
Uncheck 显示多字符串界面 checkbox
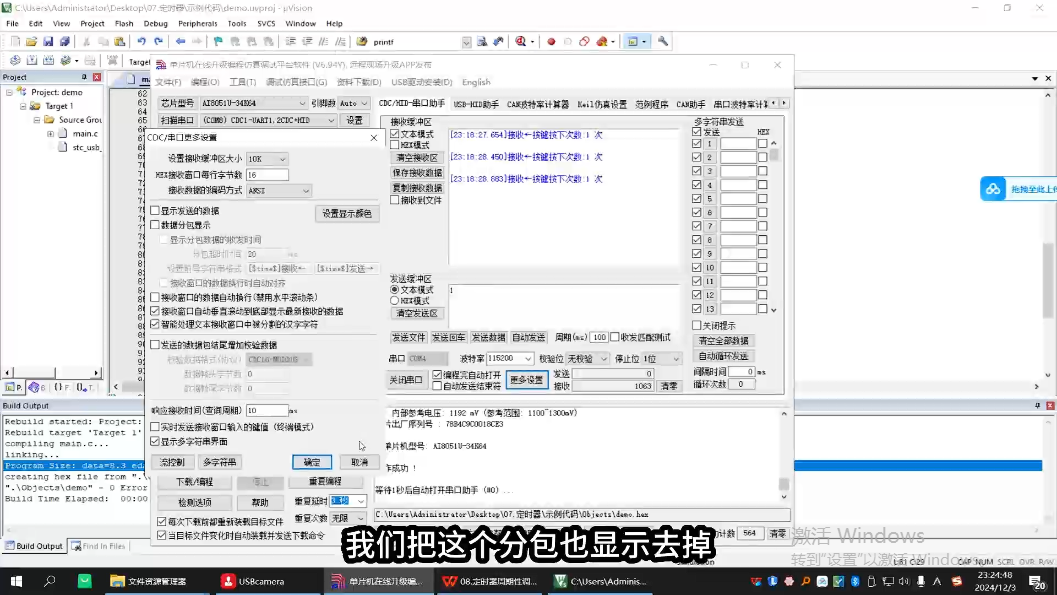click(x=155, y=441)
